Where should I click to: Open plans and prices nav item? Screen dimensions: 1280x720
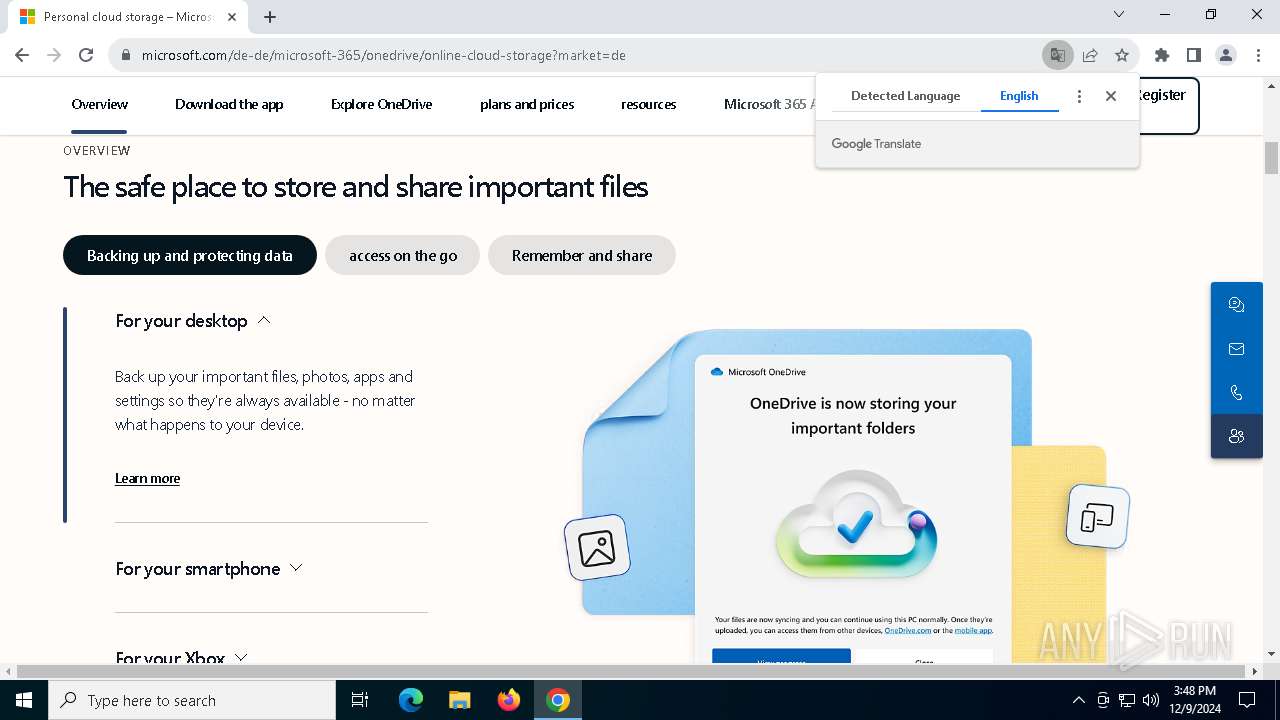click(x=527, y=104)
